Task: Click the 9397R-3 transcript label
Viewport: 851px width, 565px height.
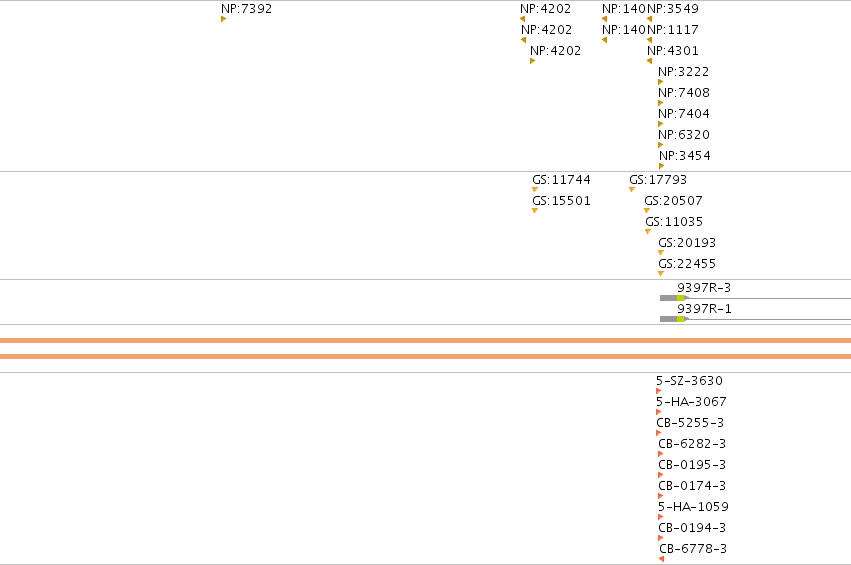Action: click(x=704, y=288)
